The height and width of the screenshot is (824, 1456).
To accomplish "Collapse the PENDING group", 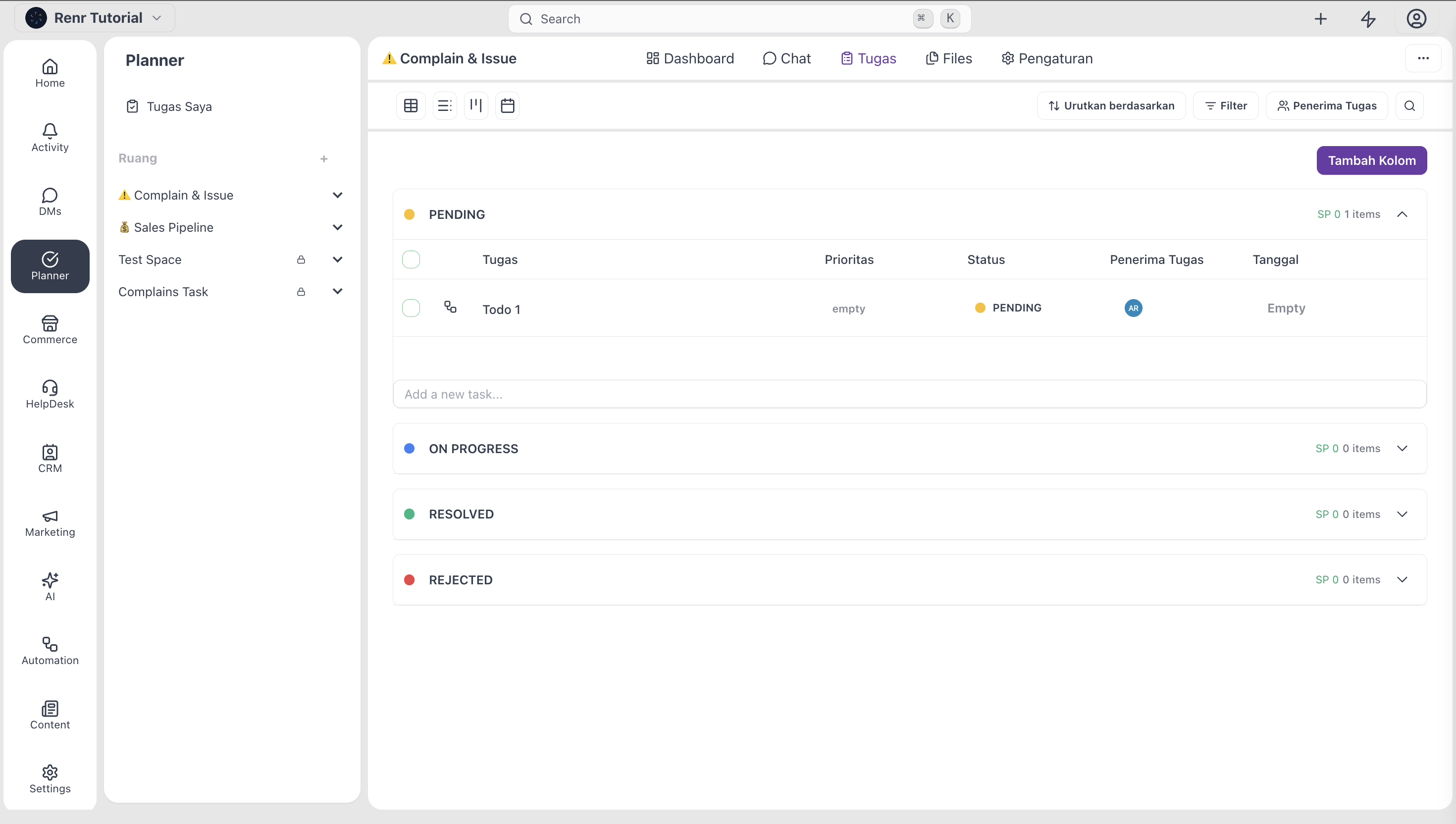I will (1402, 214).
